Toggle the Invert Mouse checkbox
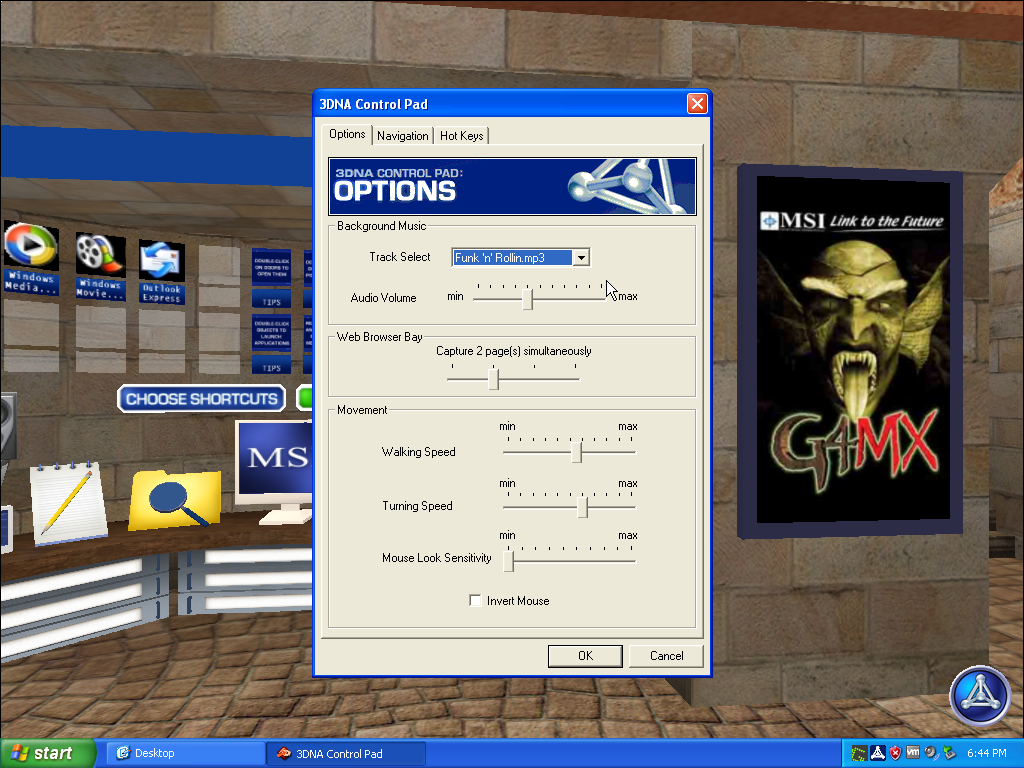Viewport: 1024px width, 768px height. 475,600
